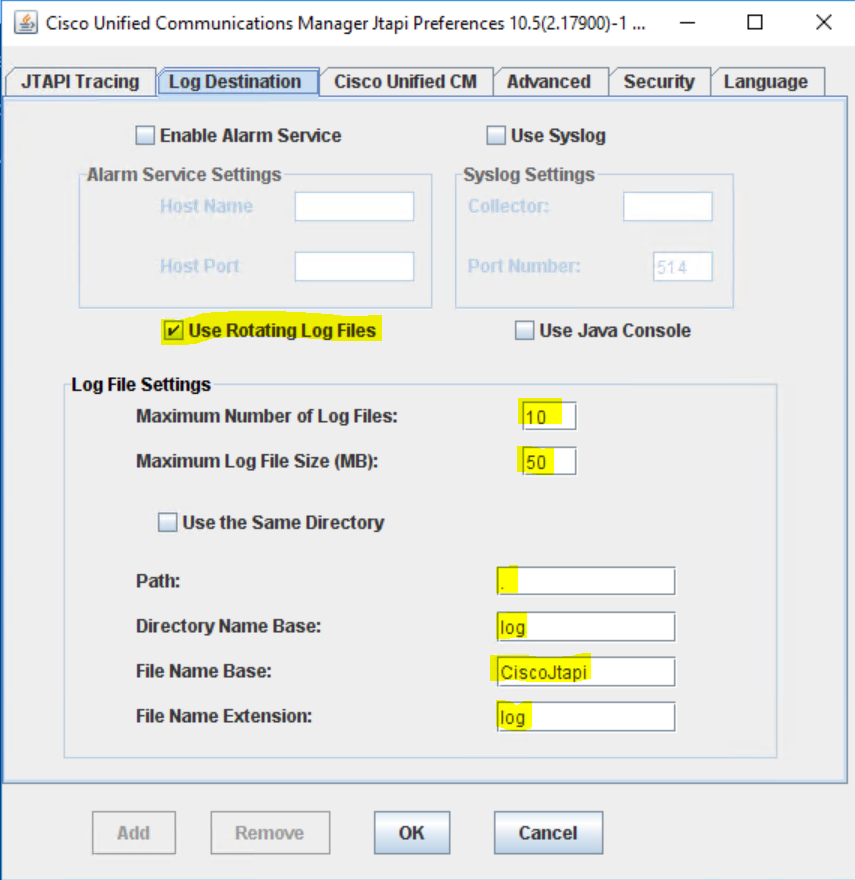Open the Cisco Unified CM tab
The image size is (855, 880).
coord(405,82)
